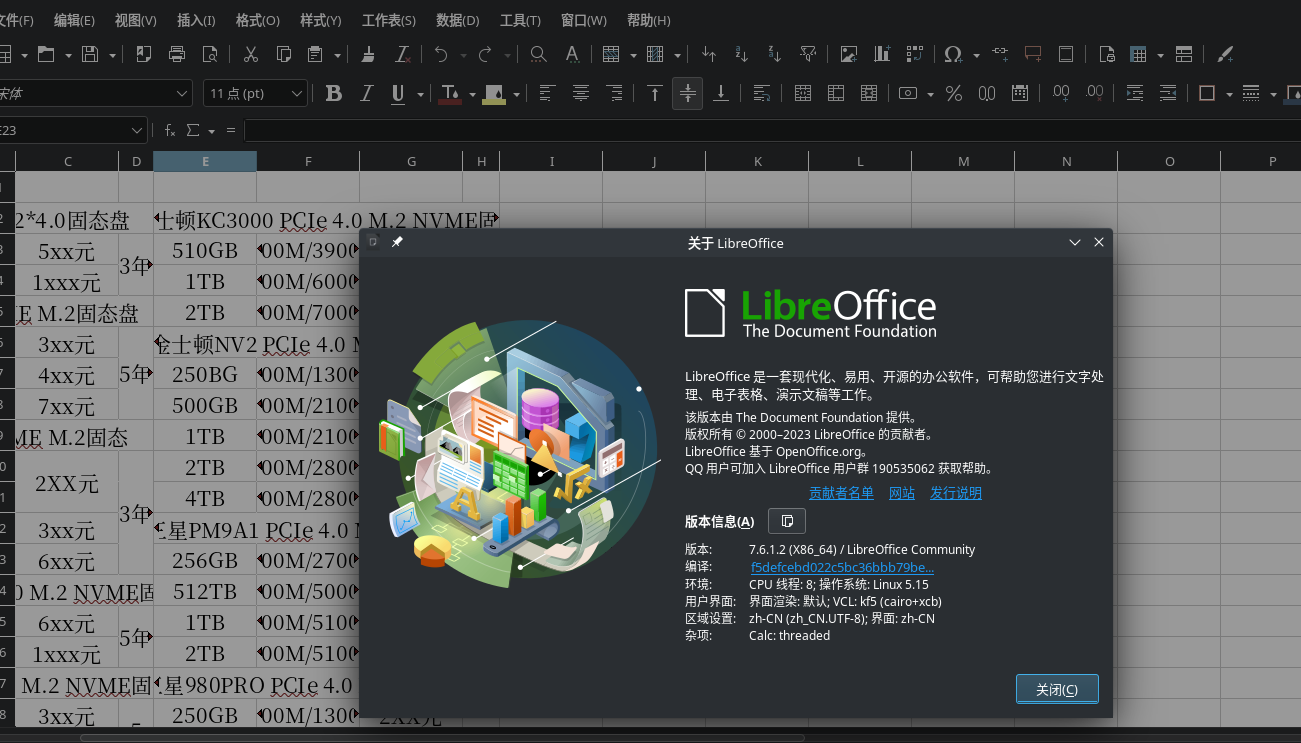Open the font size dropdown
Image resolution: width=1301 pixels, height=743 pixels.
(296, 93)
